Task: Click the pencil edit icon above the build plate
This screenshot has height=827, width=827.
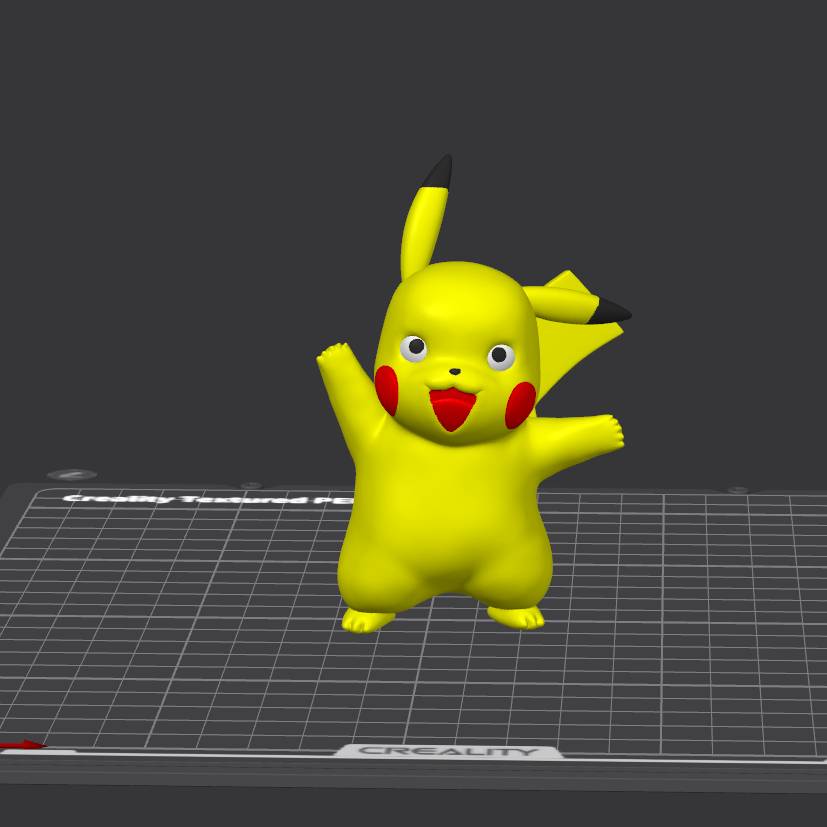Action: pos(72,475)
